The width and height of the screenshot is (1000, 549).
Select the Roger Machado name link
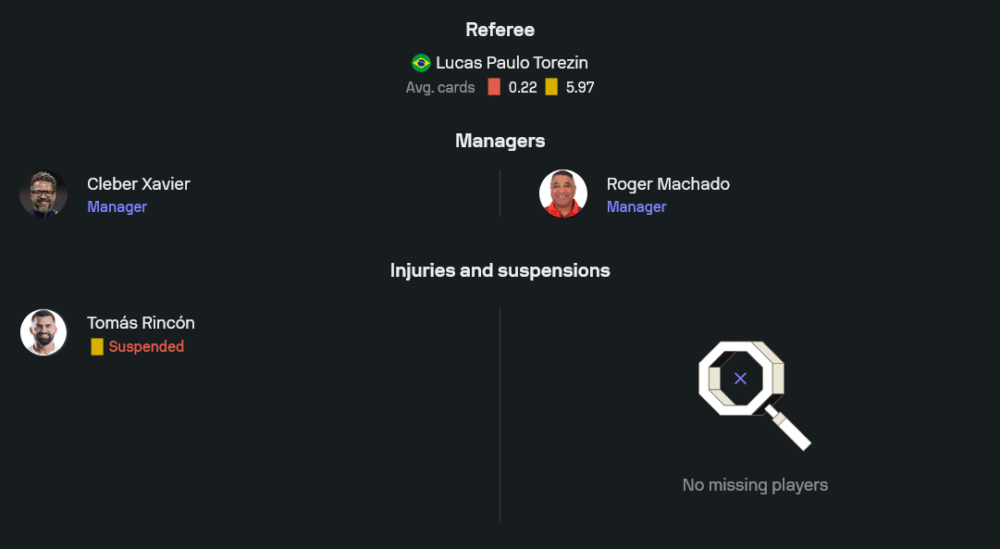pyautogui.click(x=668, y=184)
